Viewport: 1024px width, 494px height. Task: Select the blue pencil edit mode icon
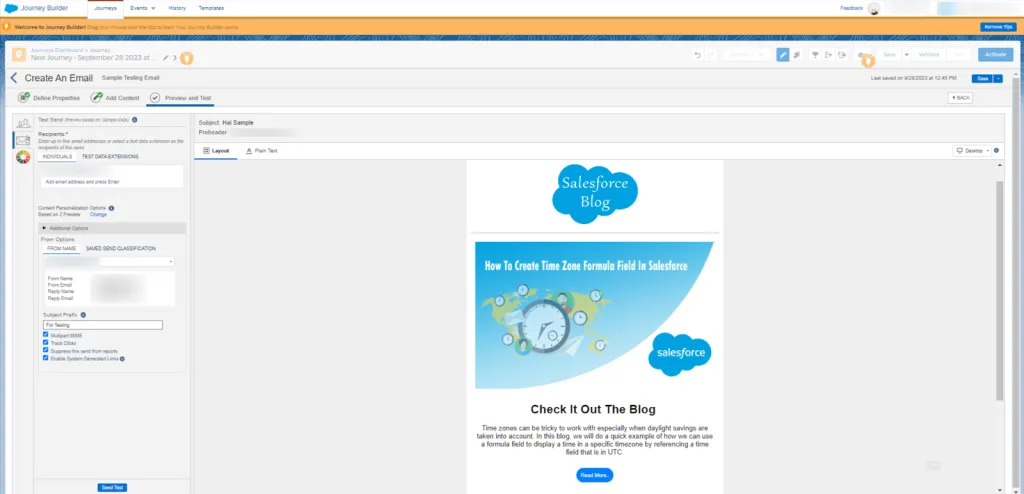782,55
